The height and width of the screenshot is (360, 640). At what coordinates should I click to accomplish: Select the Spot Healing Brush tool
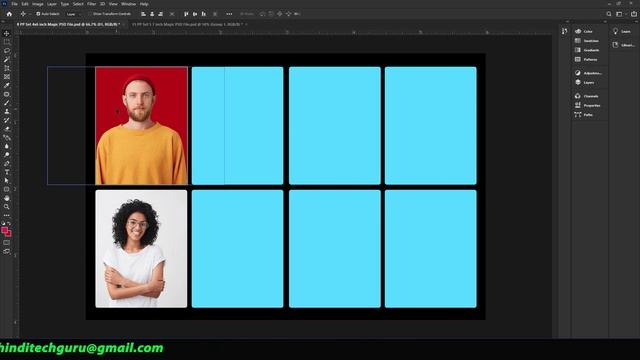pyautogui.click(x=7, y=94)
